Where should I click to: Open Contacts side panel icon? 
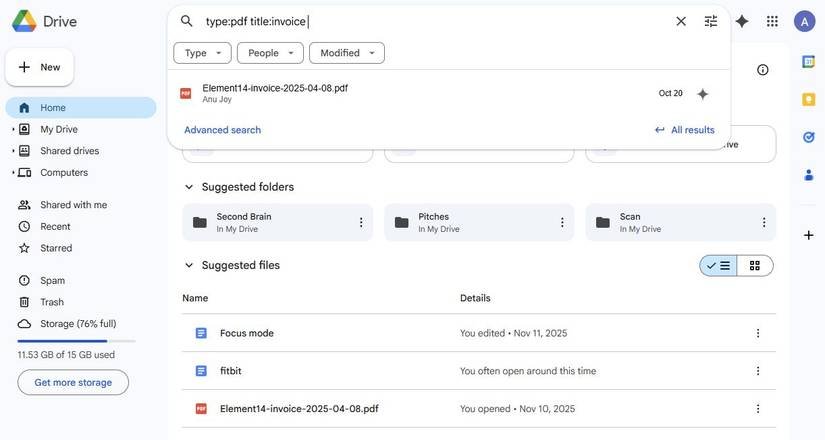click(808, 175)
